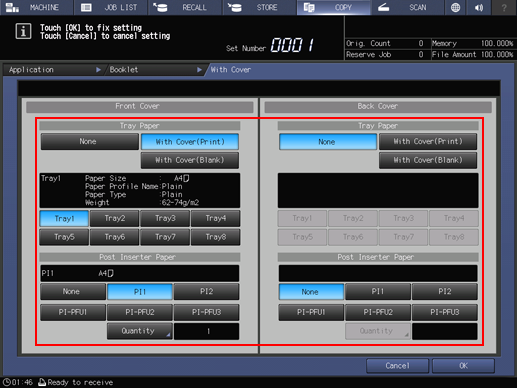Click the Ready to receive status icon
The width and height of the screenshot is (517, 388).
point(42,382)
